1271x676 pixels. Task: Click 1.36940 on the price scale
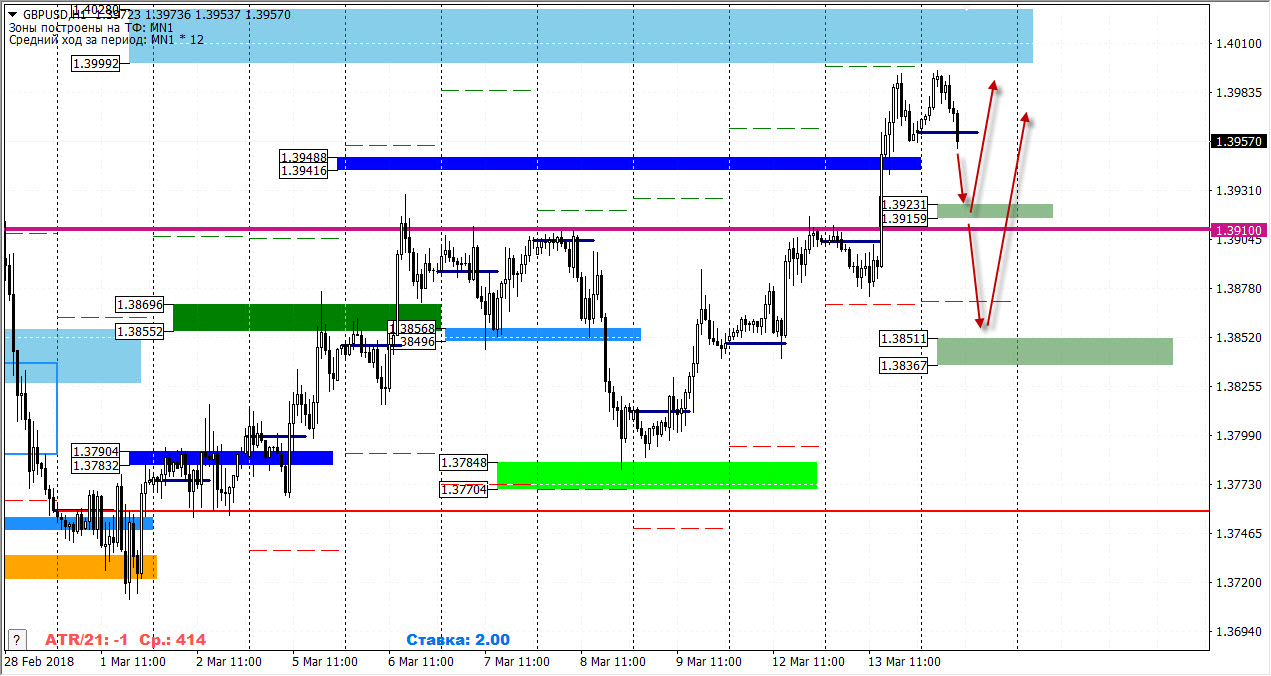pos(1238,632)
